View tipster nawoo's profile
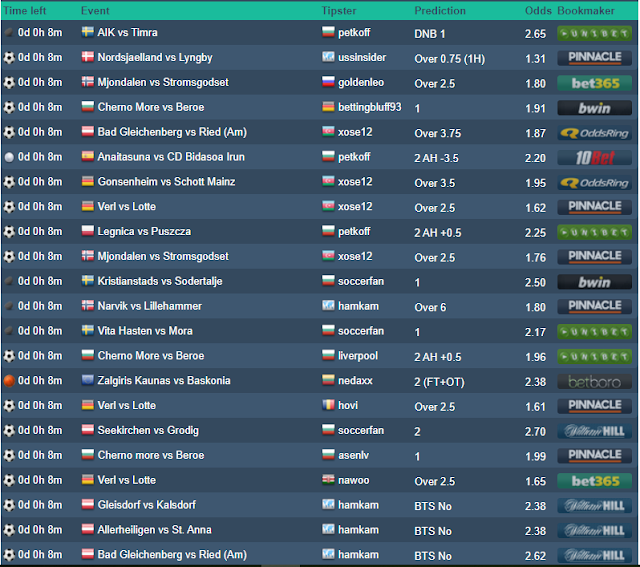This screenshot has height=567, width=640. coord(353,480)
